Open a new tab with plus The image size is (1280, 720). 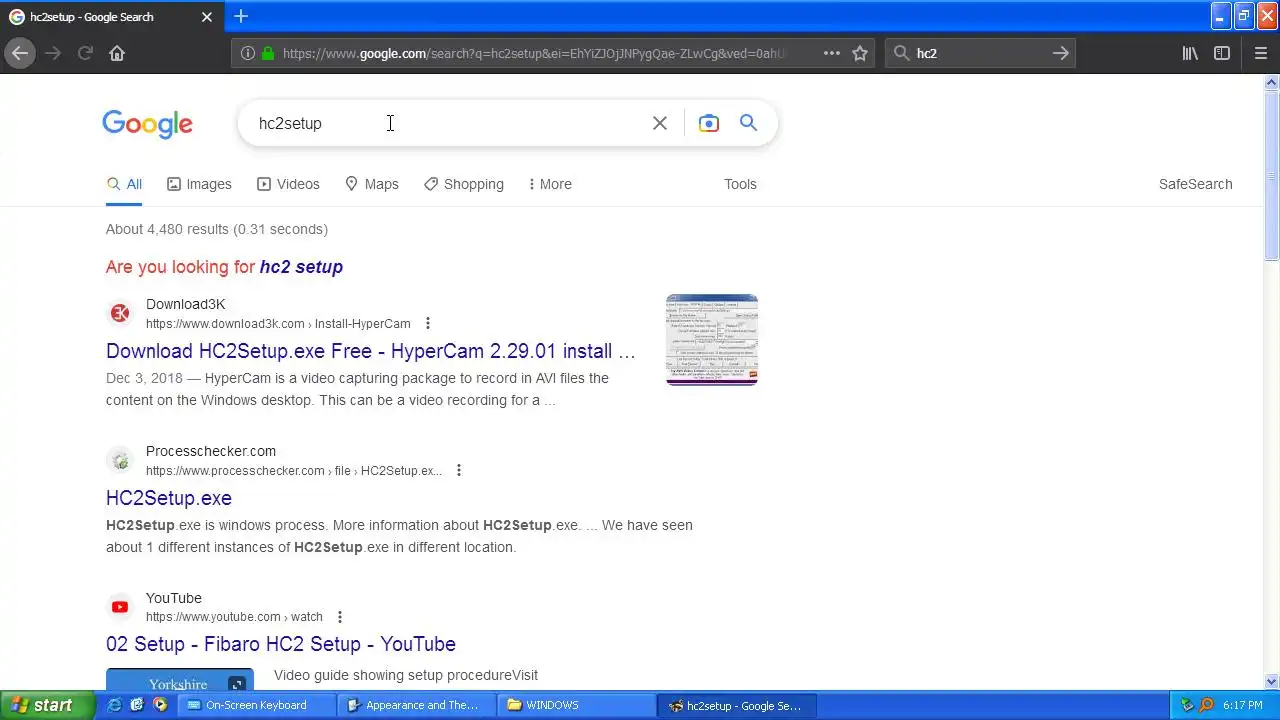pyautogui.click(x=241, y=16)
